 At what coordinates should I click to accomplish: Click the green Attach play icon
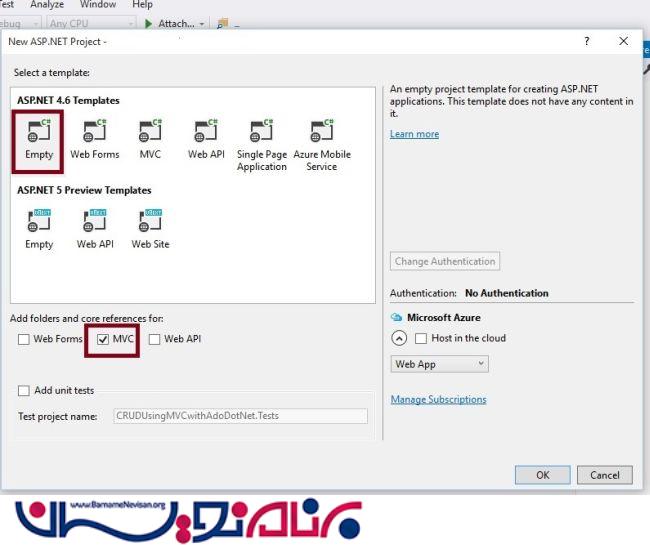click(x=148, y=24)
